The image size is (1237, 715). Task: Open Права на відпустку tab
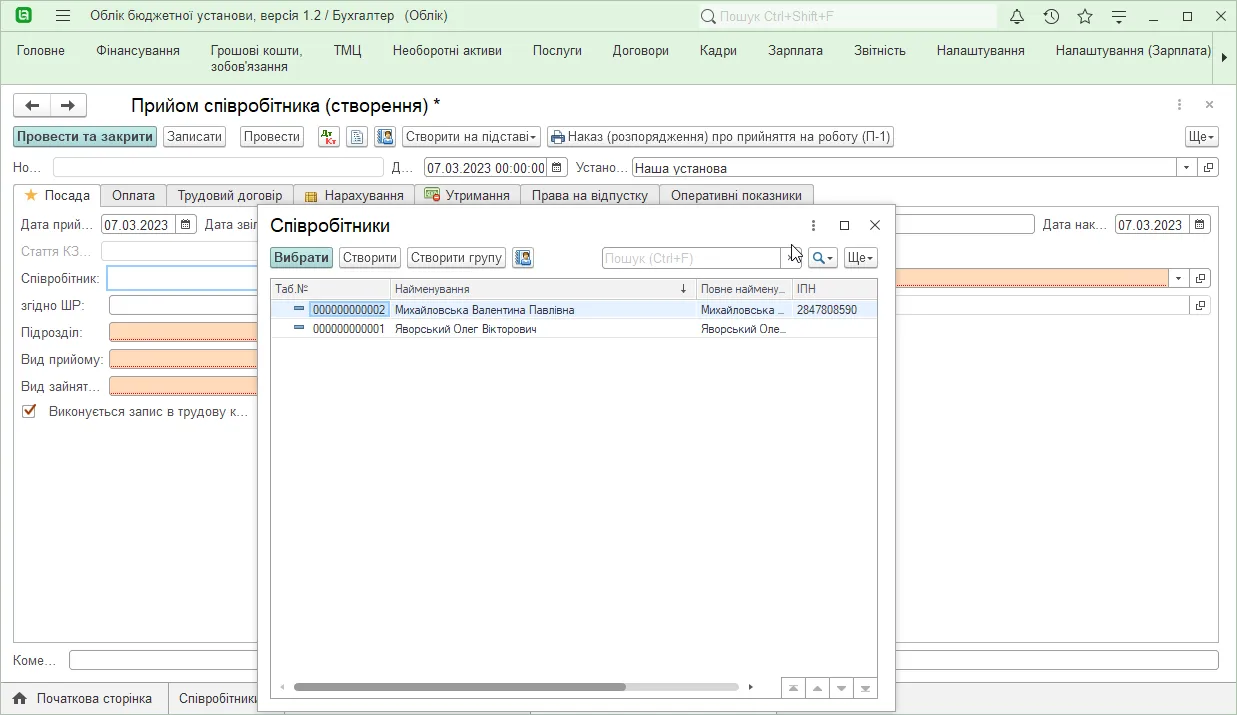[590, 196]
